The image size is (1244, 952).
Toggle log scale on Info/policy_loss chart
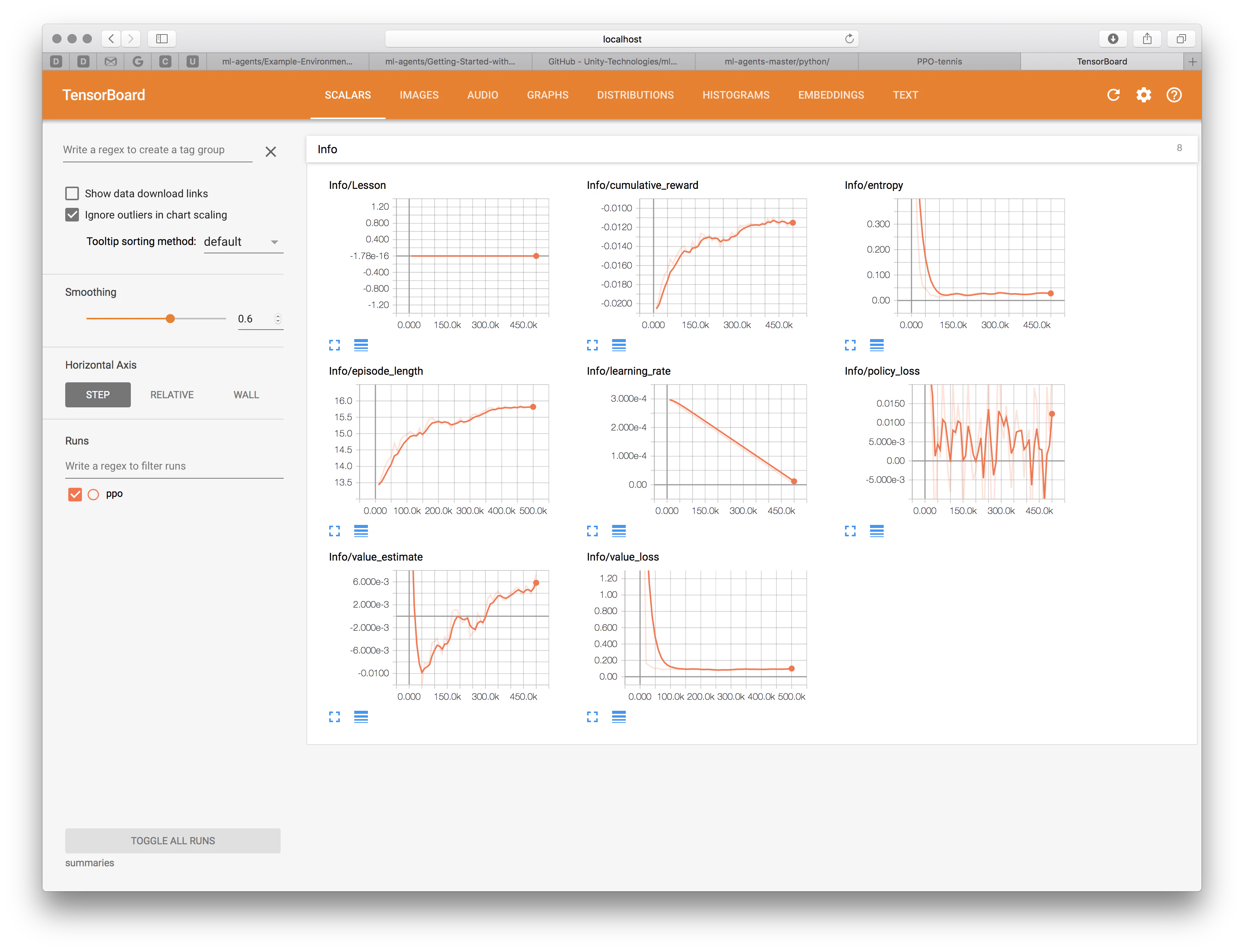pos(876,530)
